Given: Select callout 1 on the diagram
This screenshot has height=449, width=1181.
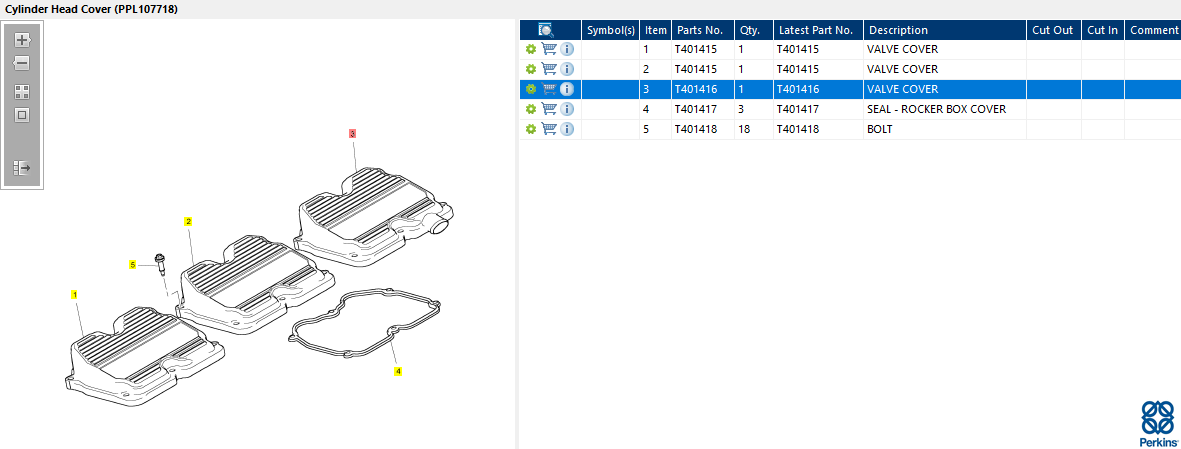Looking at the screenshot, I should pyautogui.click(x=75, y=295).
